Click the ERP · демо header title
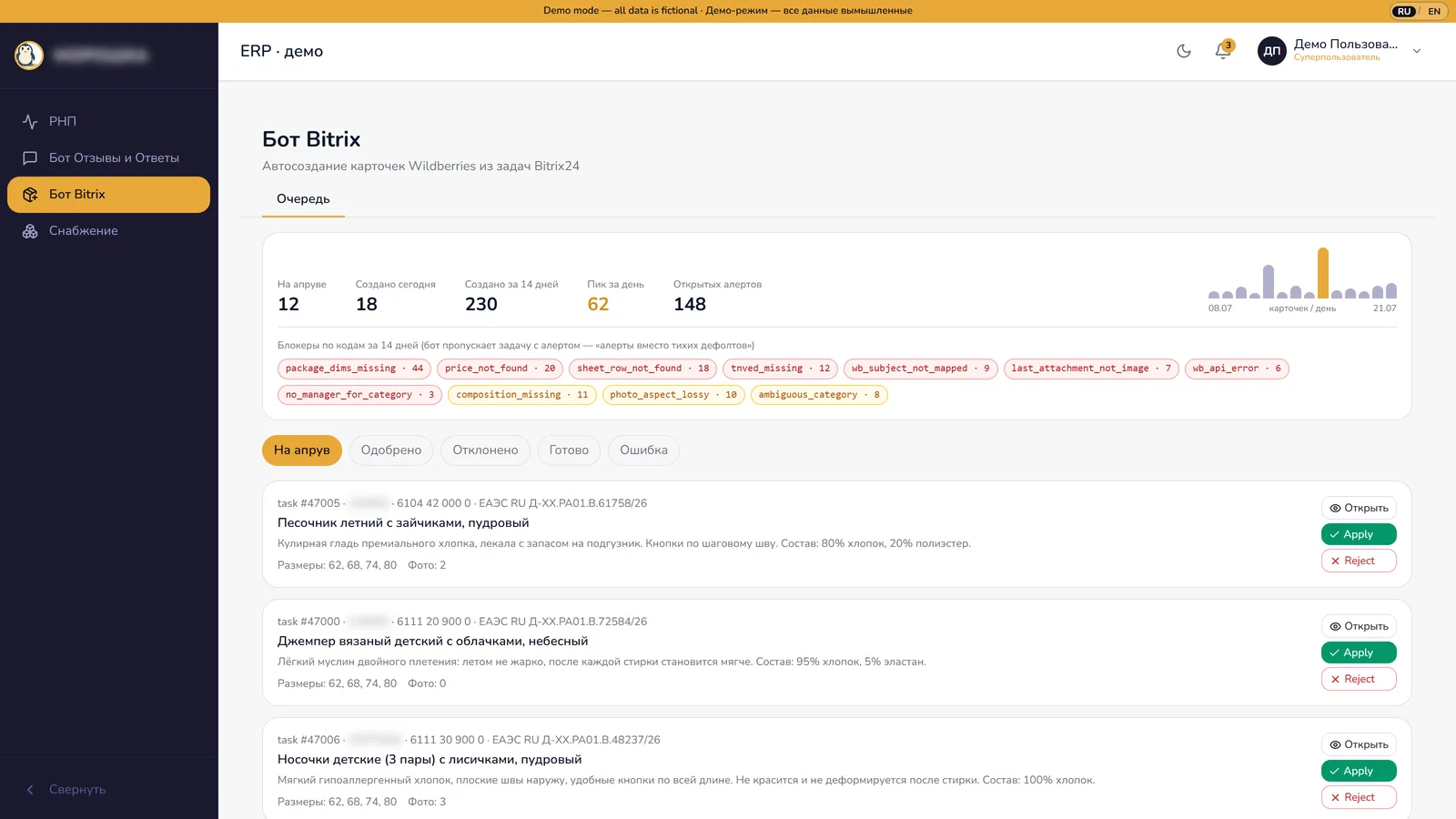Viewport: 1456px width, 819px height. coord(282,51)
